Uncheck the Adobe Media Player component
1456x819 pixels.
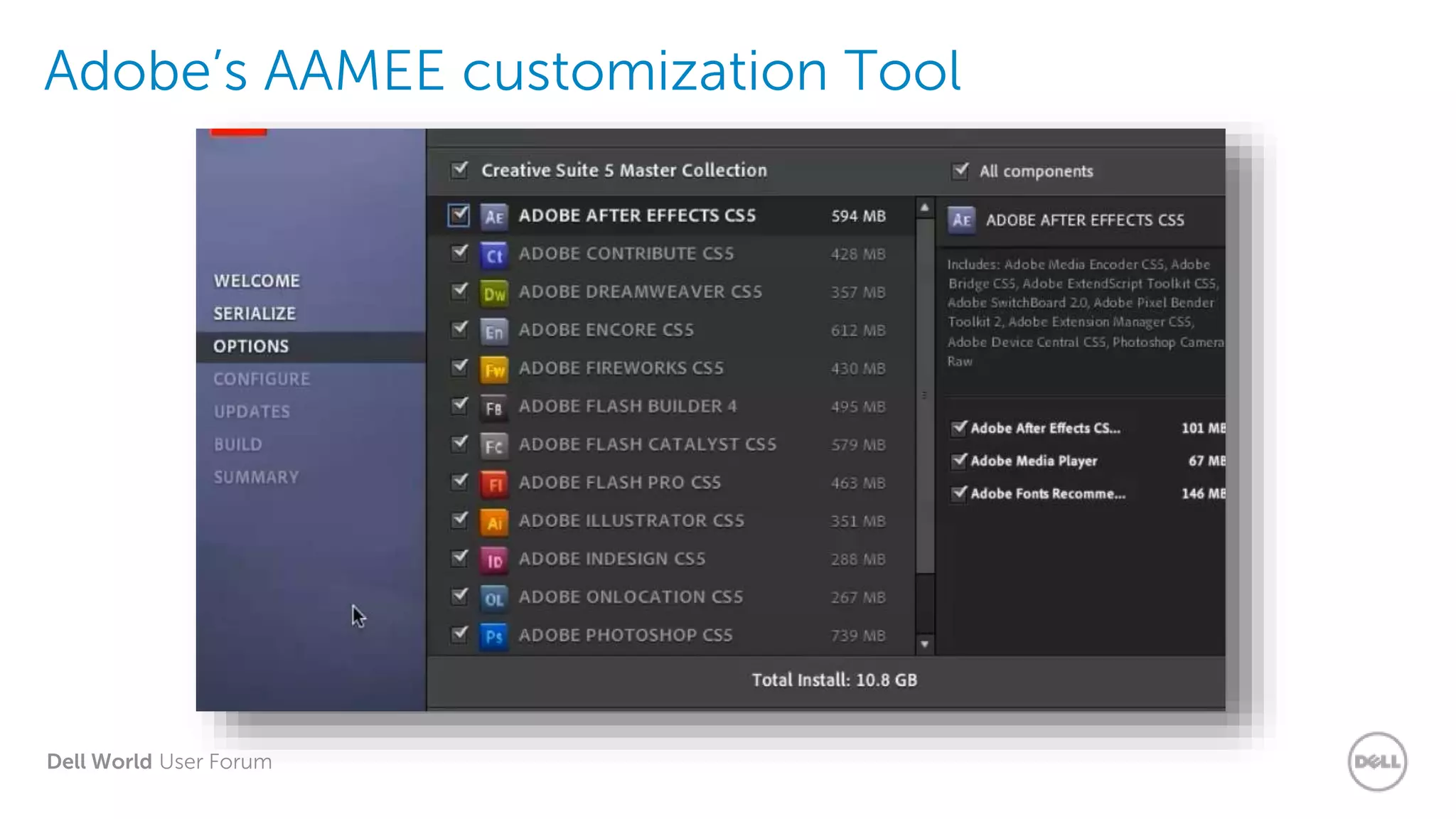[959, 461]
